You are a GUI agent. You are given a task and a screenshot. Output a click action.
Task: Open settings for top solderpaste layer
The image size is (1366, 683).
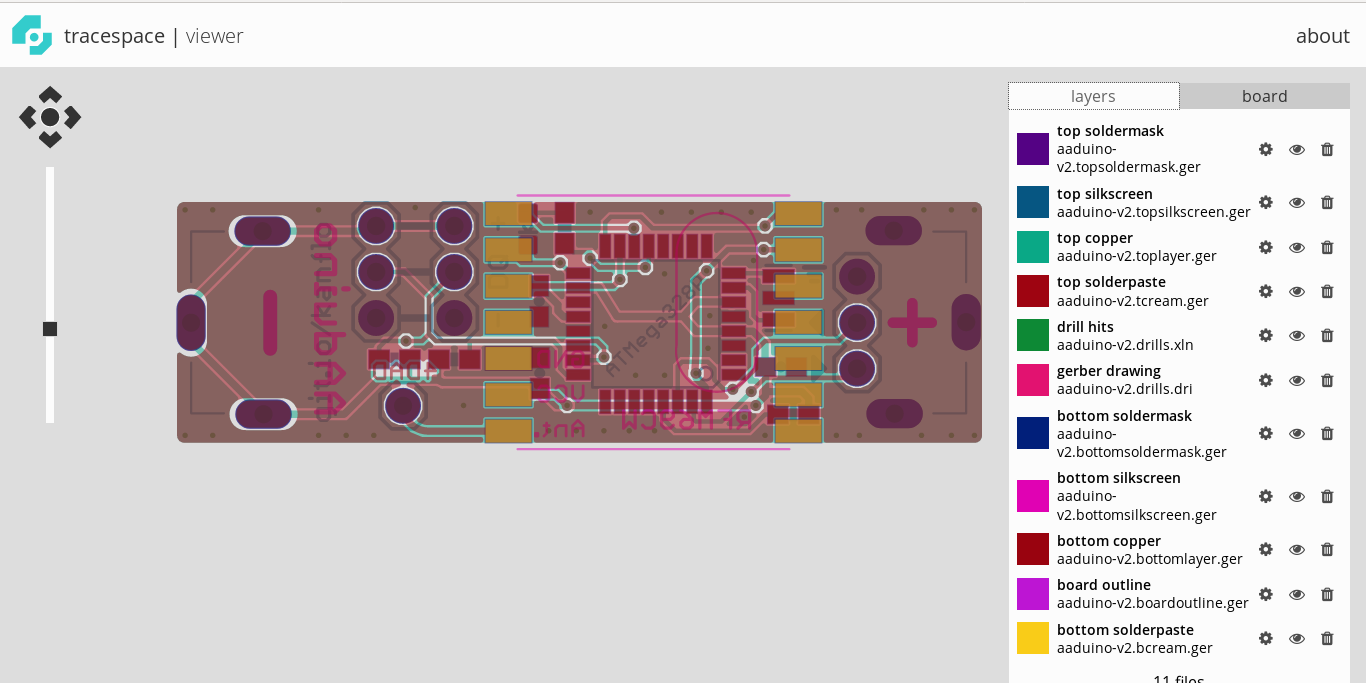pos(1265,291)
